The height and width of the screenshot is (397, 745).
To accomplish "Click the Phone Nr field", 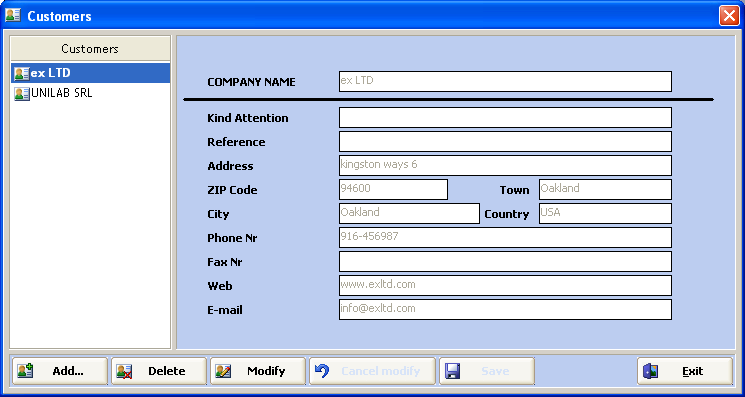I will pos(505,237).
